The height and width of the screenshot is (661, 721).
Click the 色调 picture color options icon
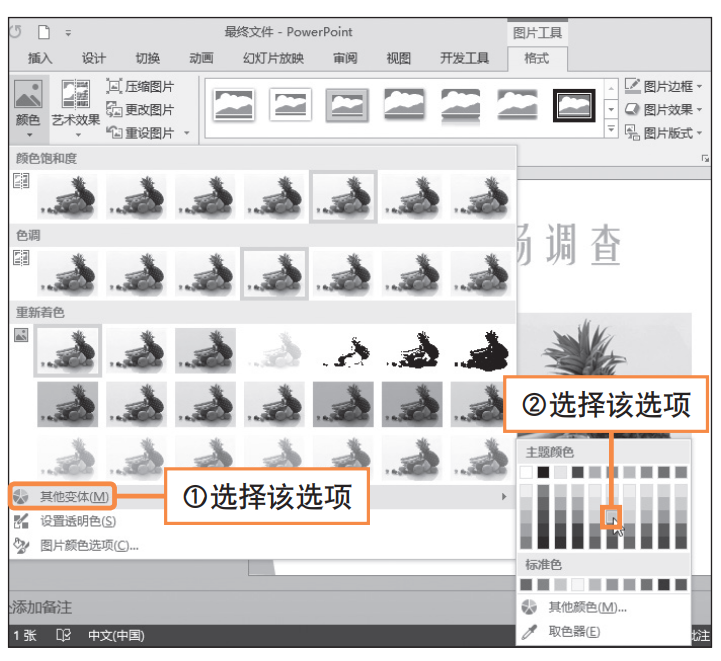tap(21, 257)
